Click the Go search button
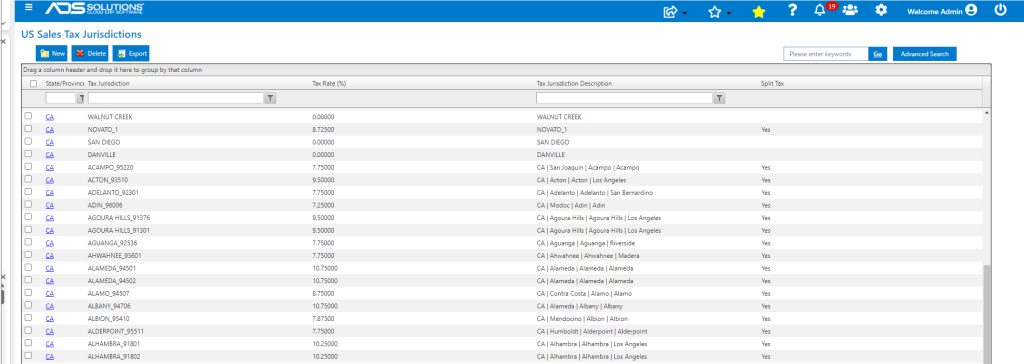 [878, 54]
